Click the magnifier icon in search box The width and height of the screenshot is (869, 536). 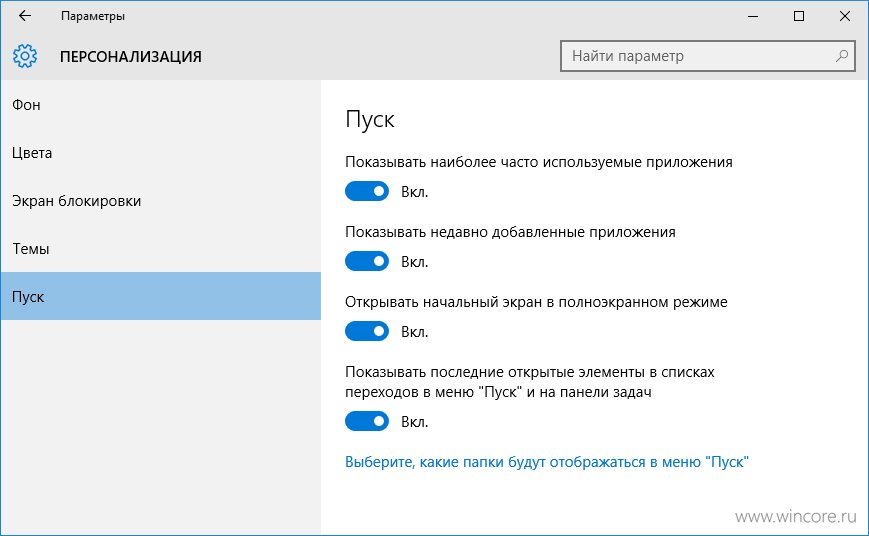842,56
